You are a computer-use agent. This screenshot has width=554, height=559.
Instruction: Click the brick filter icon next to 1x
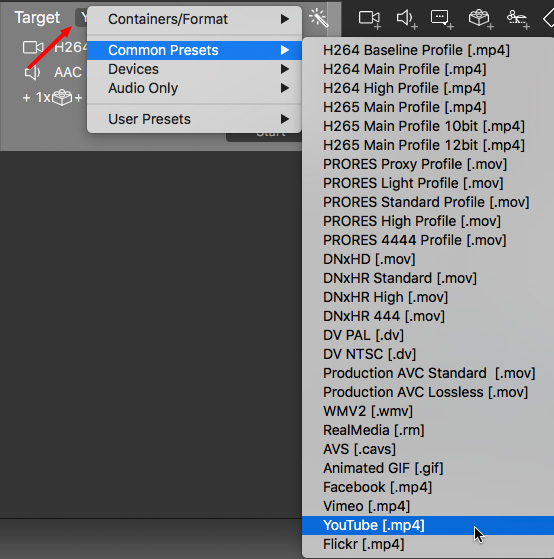tap(62, 97)
